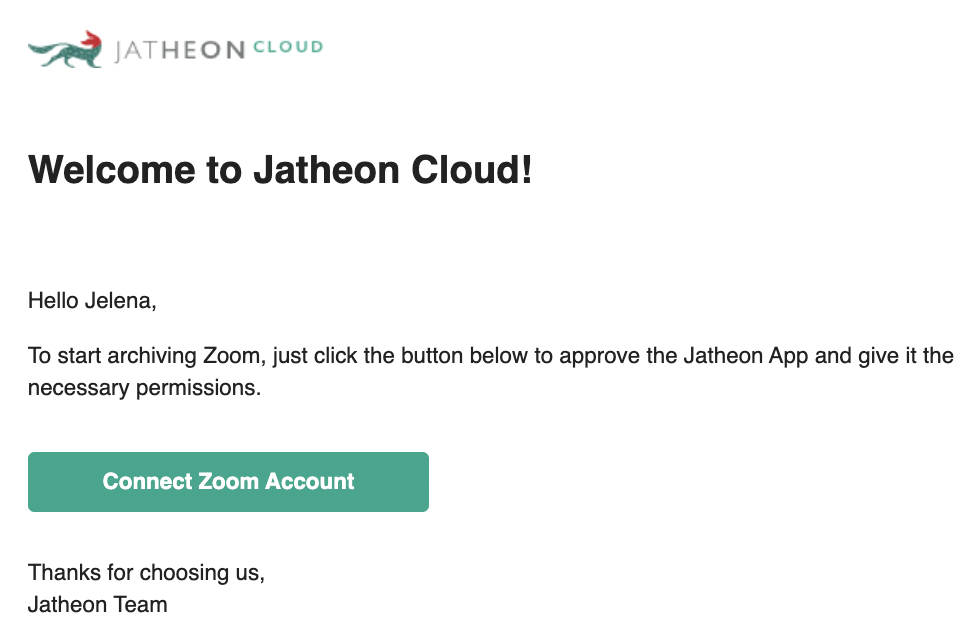The image size is (980, 632).
Task: Click the word "Welcome" in the heading
Action: (x=112, y=169)
